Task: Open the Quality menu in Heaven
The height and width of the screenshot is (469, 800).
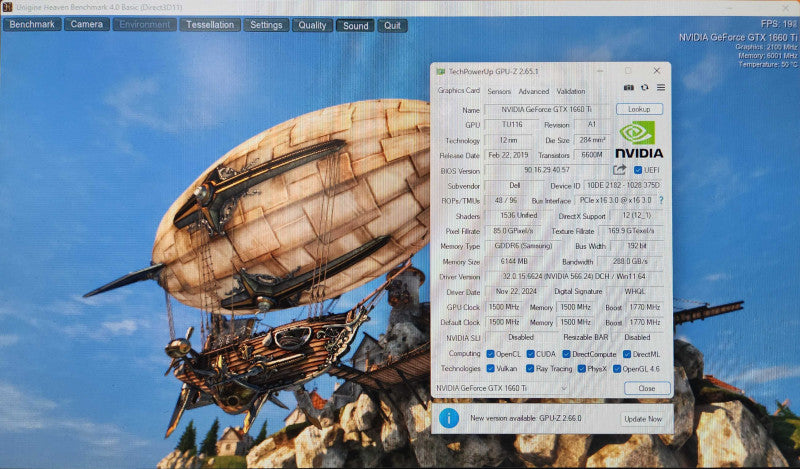Action: [x=312, y=26]
